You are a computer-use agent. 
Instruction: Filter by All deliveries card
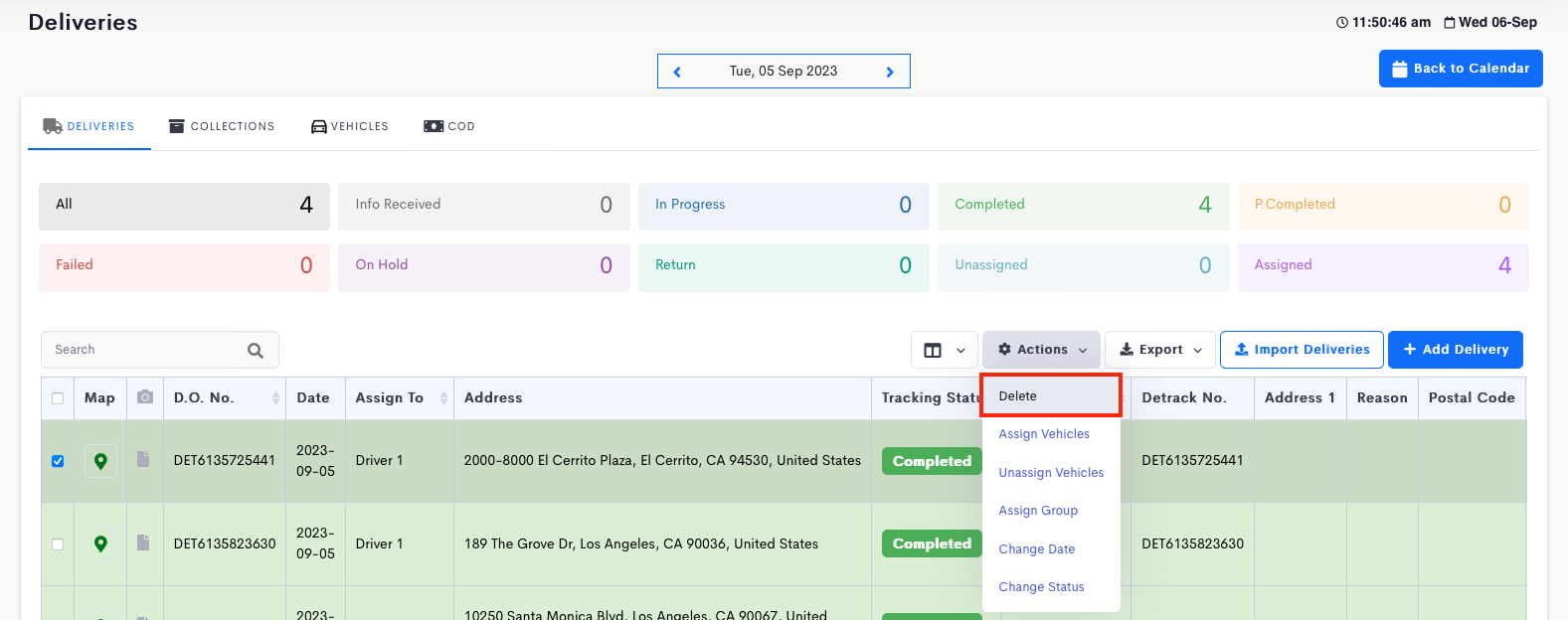(184, 207)
